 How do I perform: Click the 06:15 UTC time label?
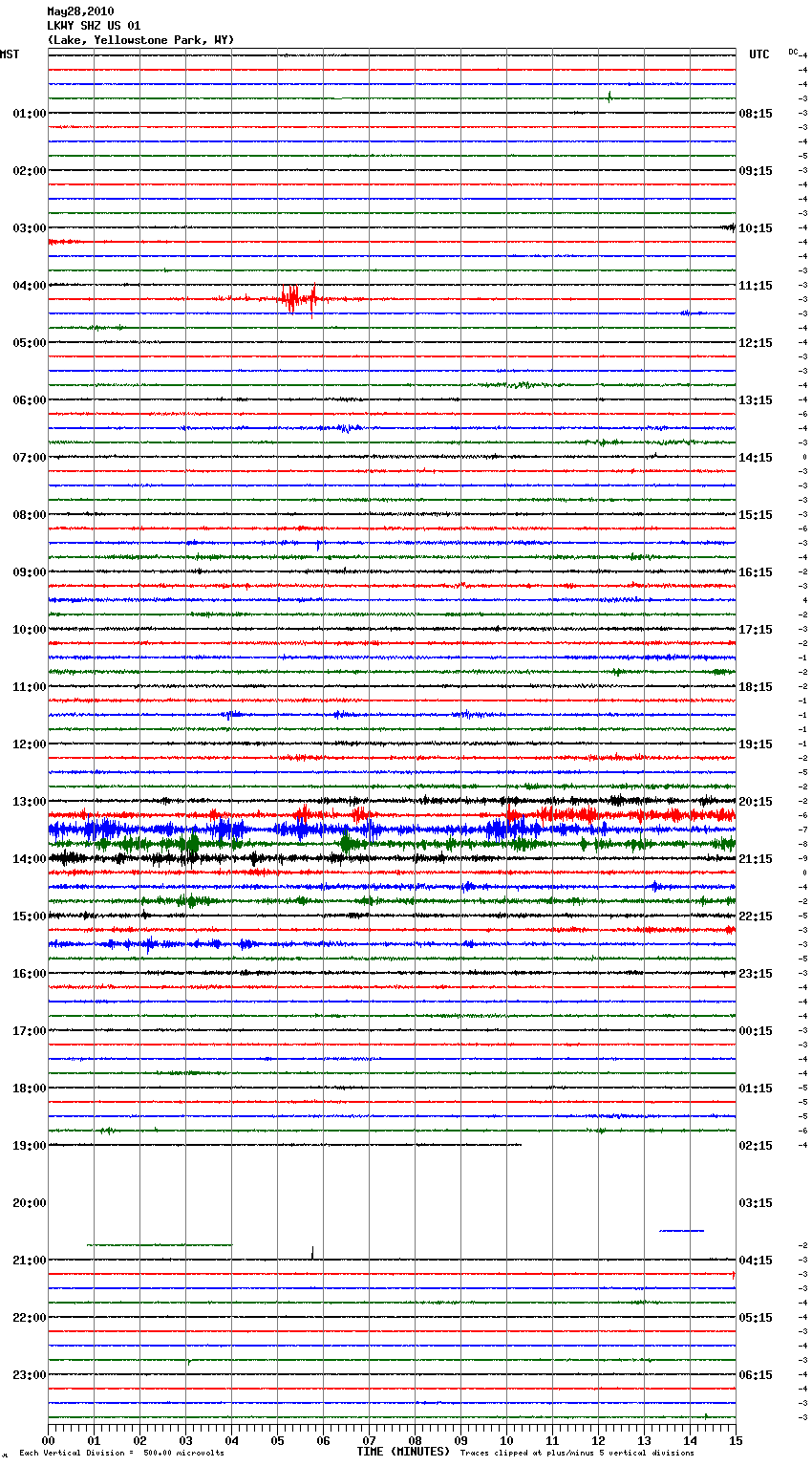(x=756, y=1375)
